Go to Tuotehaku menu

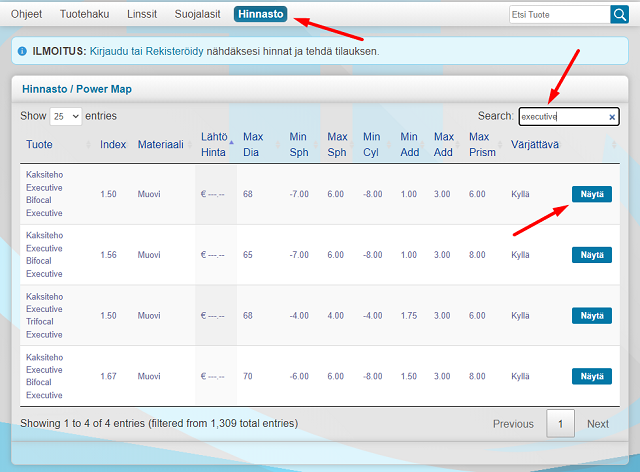(85, 14)
